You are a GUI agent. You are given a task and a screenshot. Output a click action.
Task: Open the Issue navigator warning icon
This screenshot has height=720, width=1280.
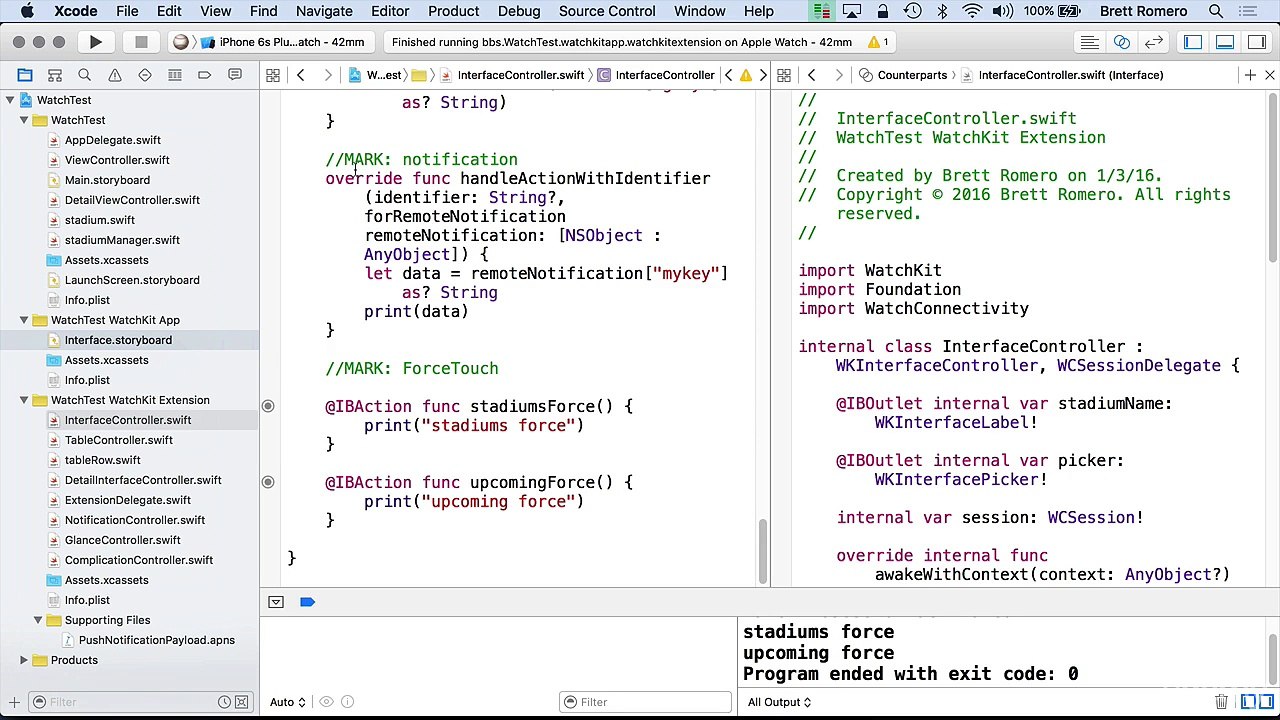click(115, 75)
